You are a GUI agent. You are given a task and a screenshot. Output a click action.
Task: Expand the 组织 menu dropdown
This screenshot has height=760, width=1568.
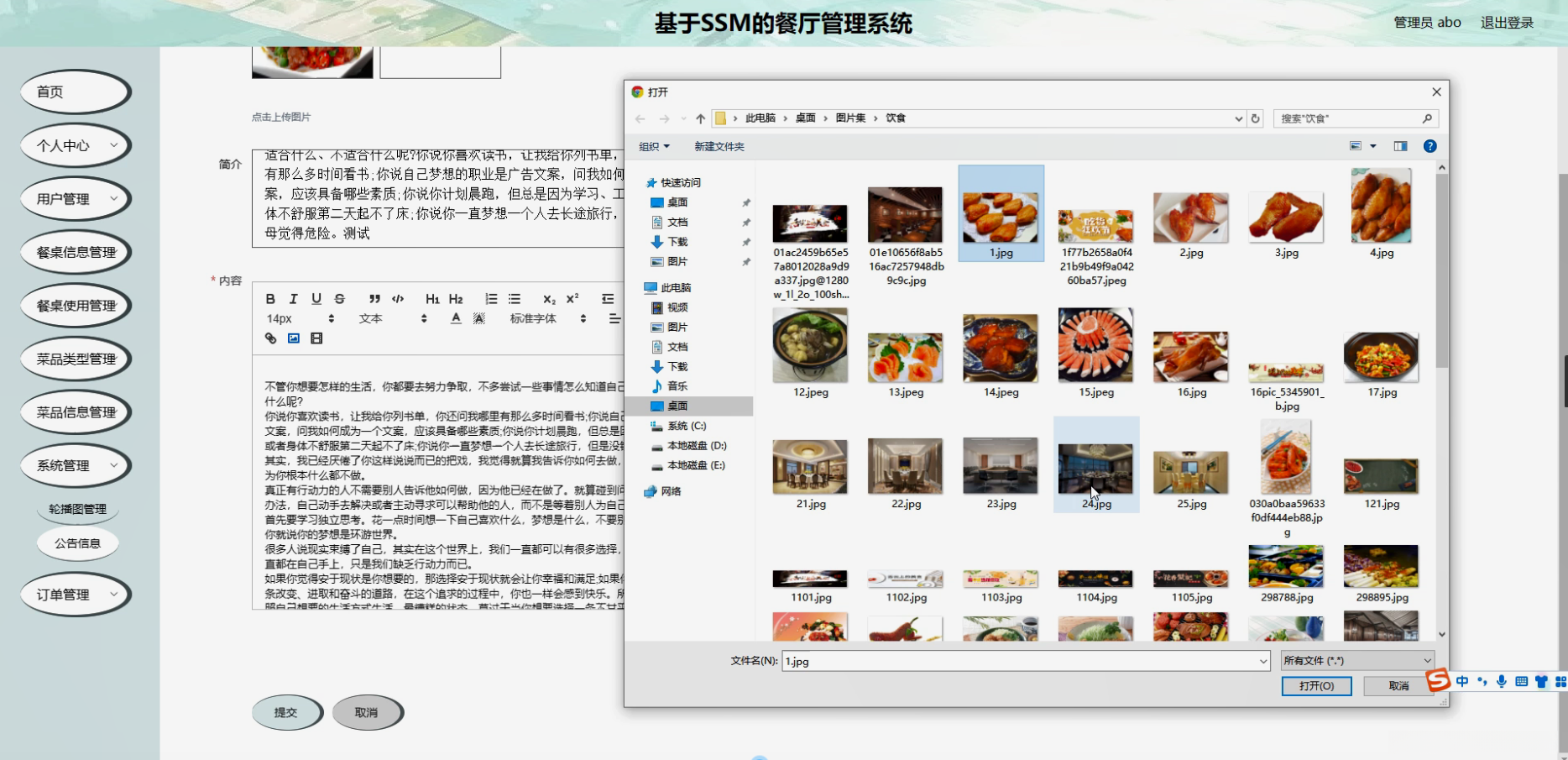point(654,146)
